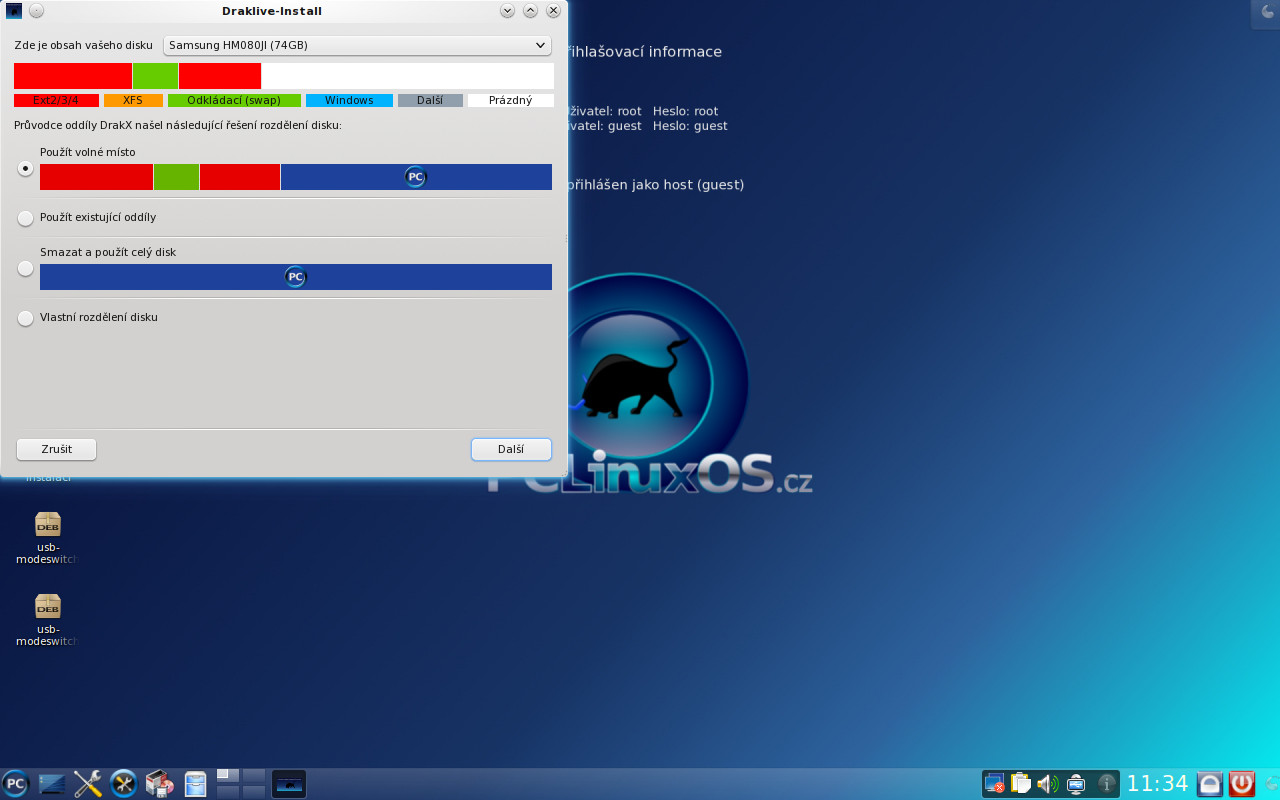Click the 11:34 clock

point(1157,784)
